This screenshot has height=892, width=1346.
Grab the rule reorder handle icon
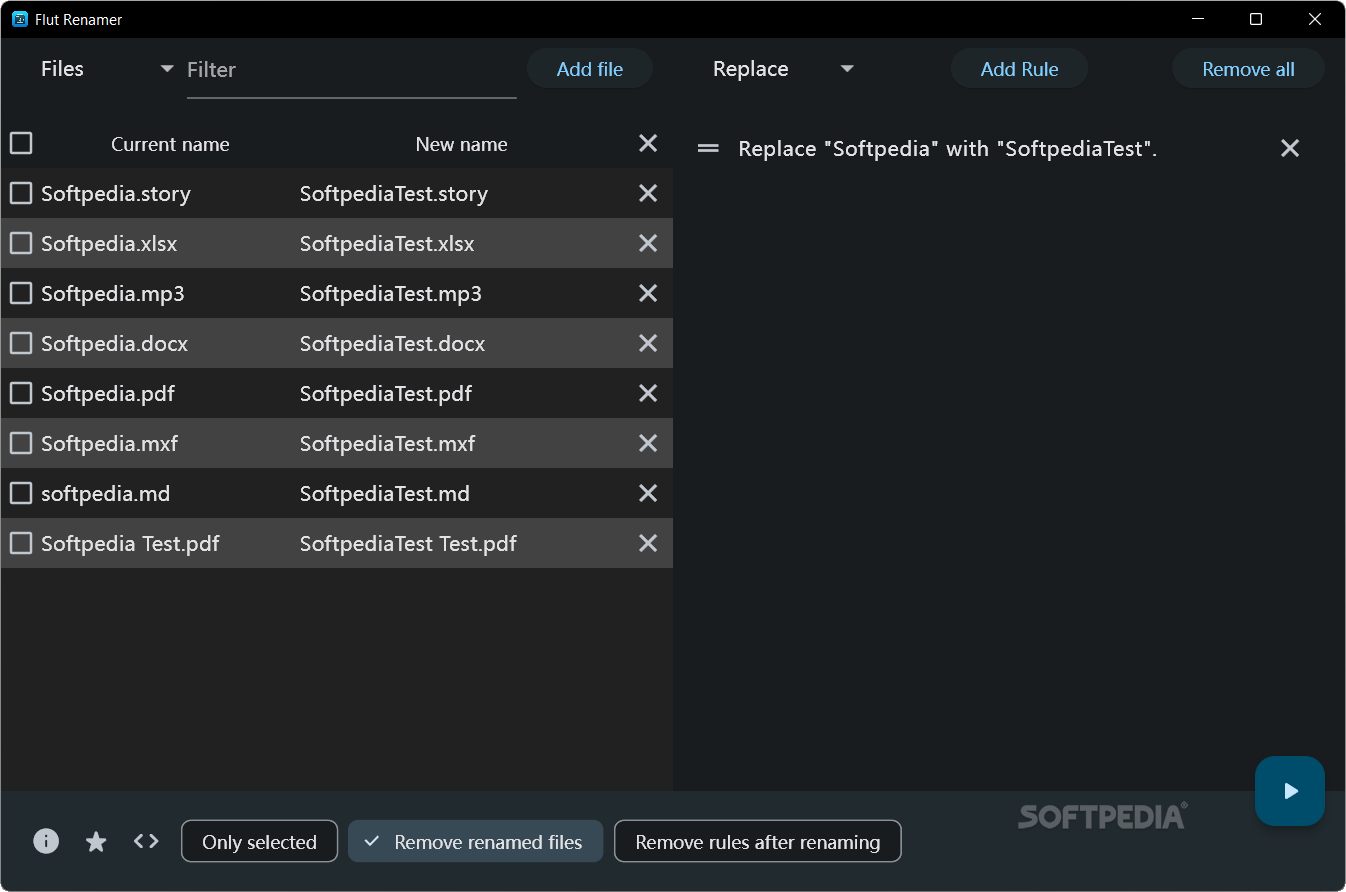708,148
